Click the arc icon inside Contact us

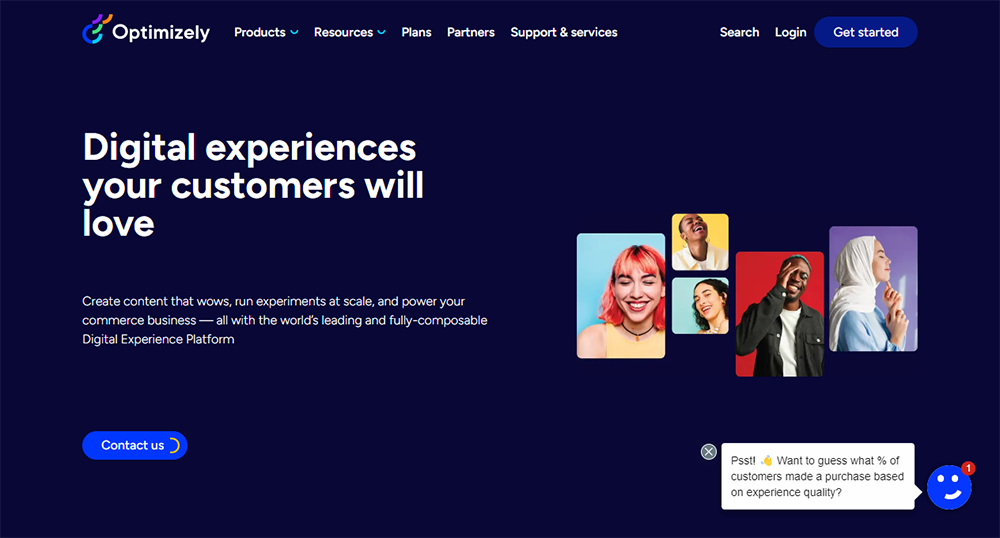174,446
